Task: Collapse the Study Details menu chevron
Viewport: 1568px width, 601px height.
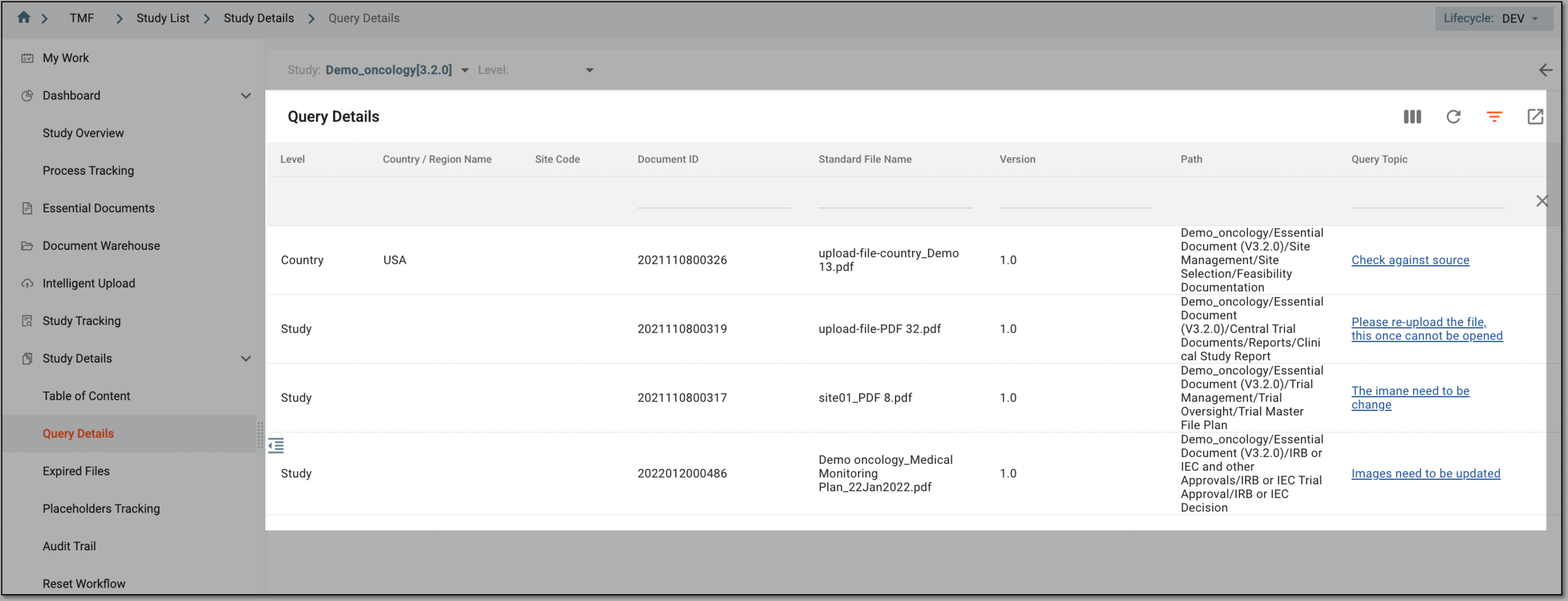Action: [246, 358]
